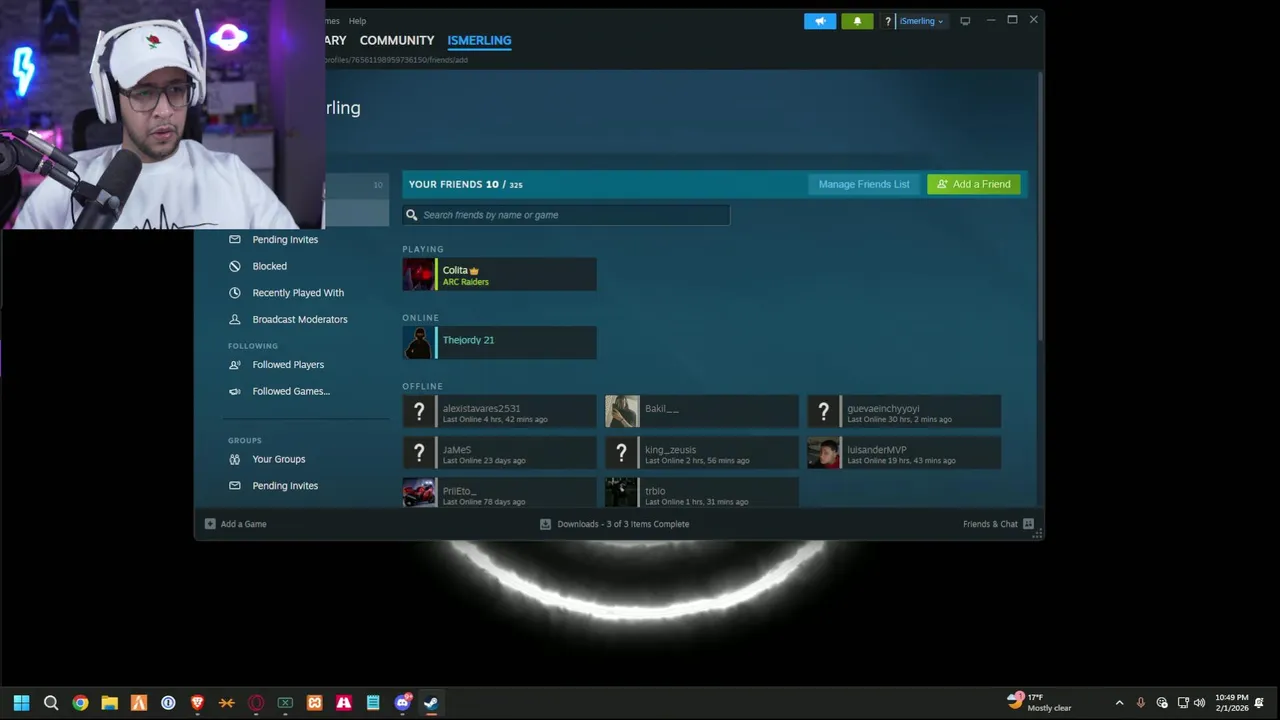This screenshot has height=720, width=1280.
Task: Open PriiEto_ offline friend card
Action: 500,493
